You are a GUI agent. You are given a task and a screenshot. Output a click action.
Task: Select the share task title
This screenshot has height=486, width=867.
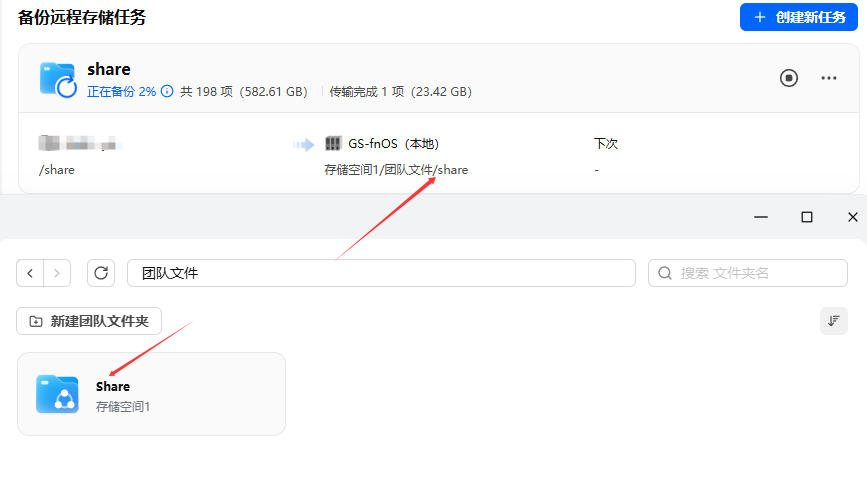click(x=109, y=69)
